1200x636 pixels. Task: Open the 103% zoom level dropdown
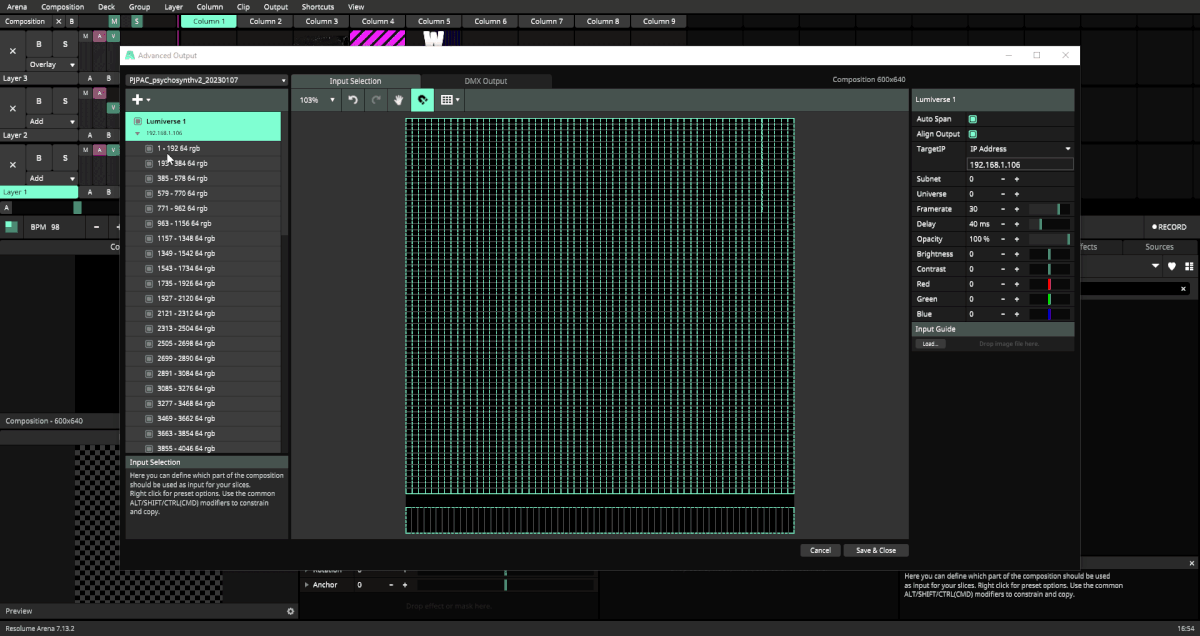click(317, 100)
